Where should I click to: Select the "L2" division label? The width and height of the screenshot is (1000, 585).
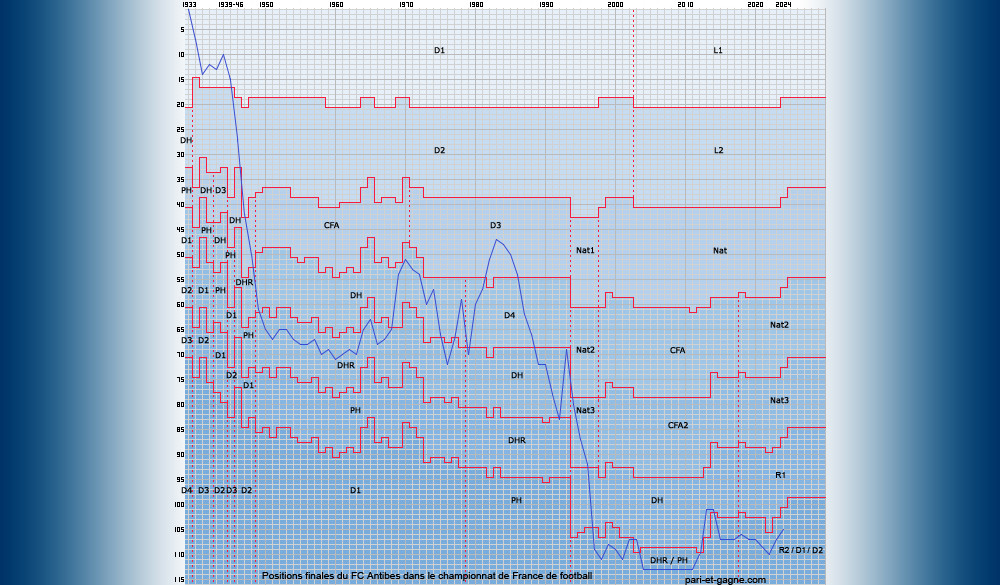(x=719, y=150)
